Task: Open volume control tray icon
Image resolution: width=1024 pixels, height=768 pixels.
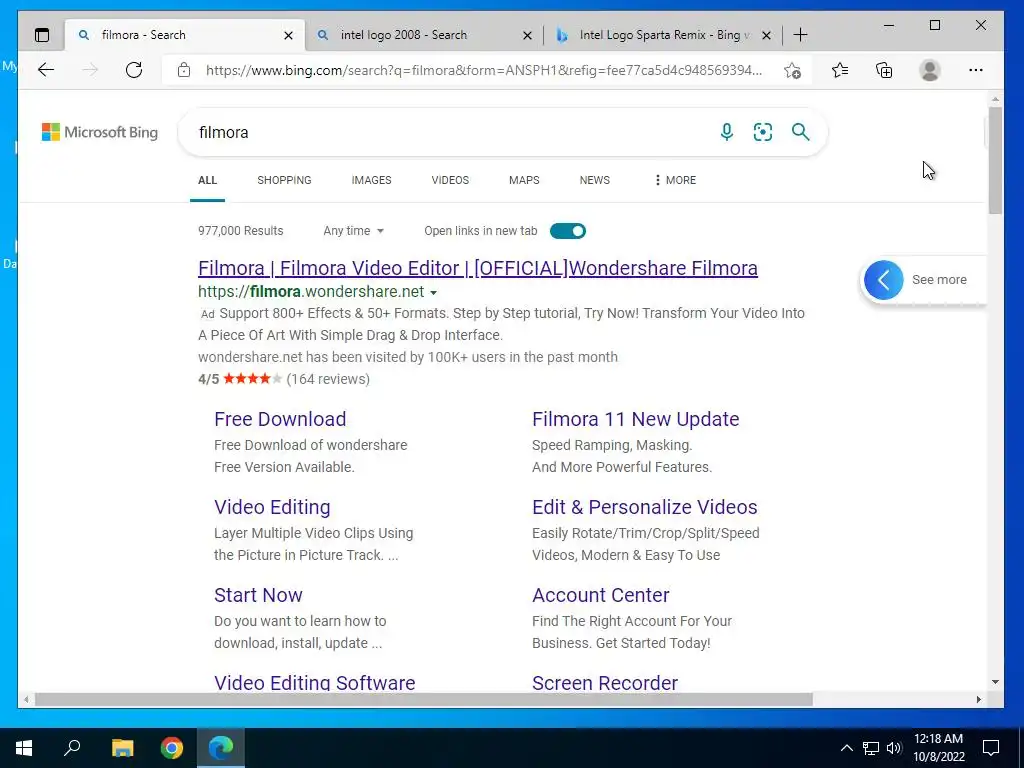Action: pos(894,748)
